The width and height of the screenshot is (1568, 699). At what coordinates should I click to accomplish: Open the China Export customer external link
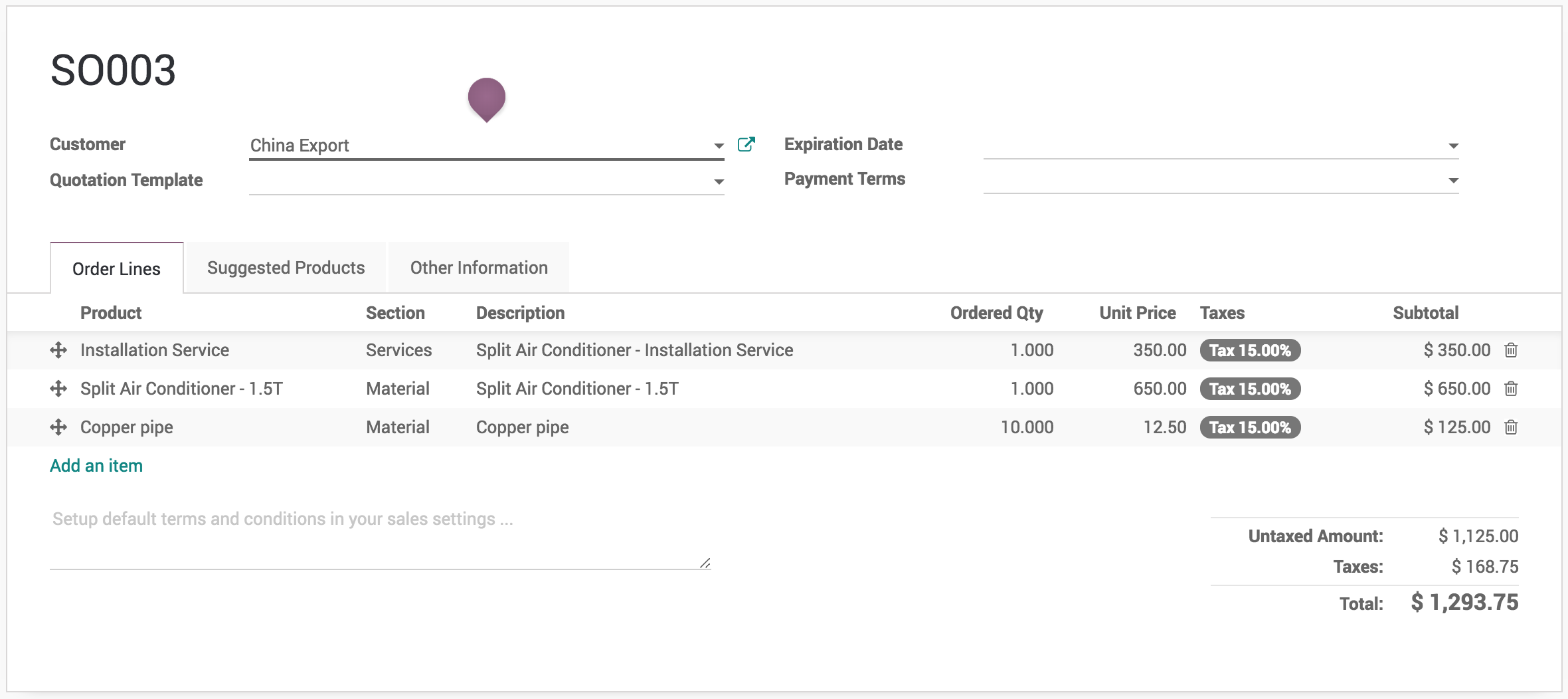click(746, 144)
